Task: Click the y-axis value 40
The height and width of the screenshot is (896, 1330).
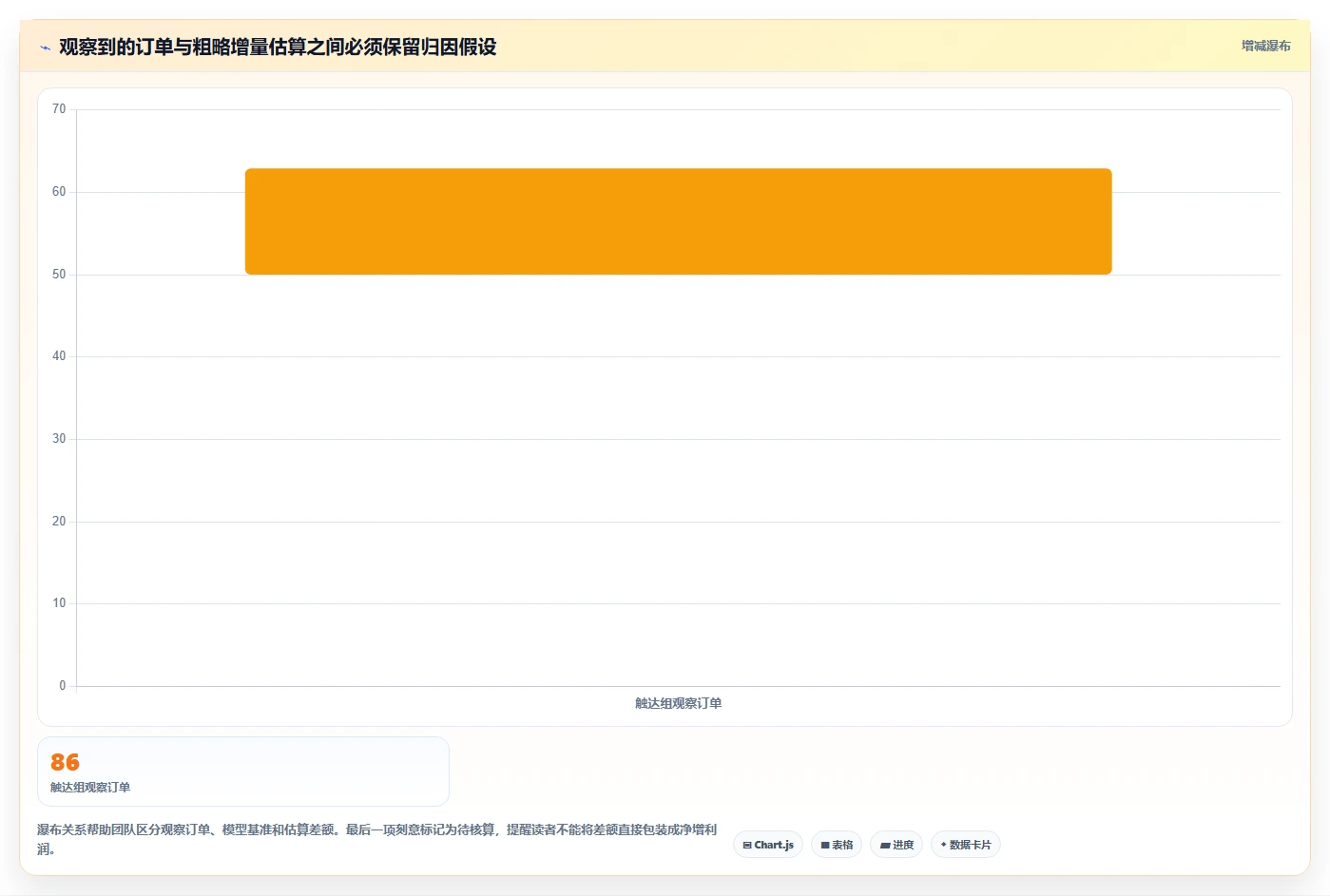Action: 59,356
